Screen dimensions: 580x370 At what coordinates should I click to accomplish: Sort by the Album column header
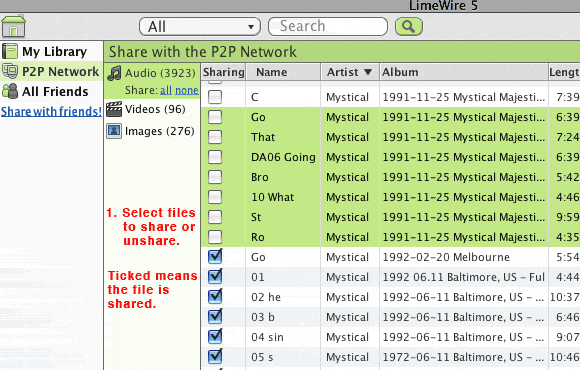coord(464,72)
